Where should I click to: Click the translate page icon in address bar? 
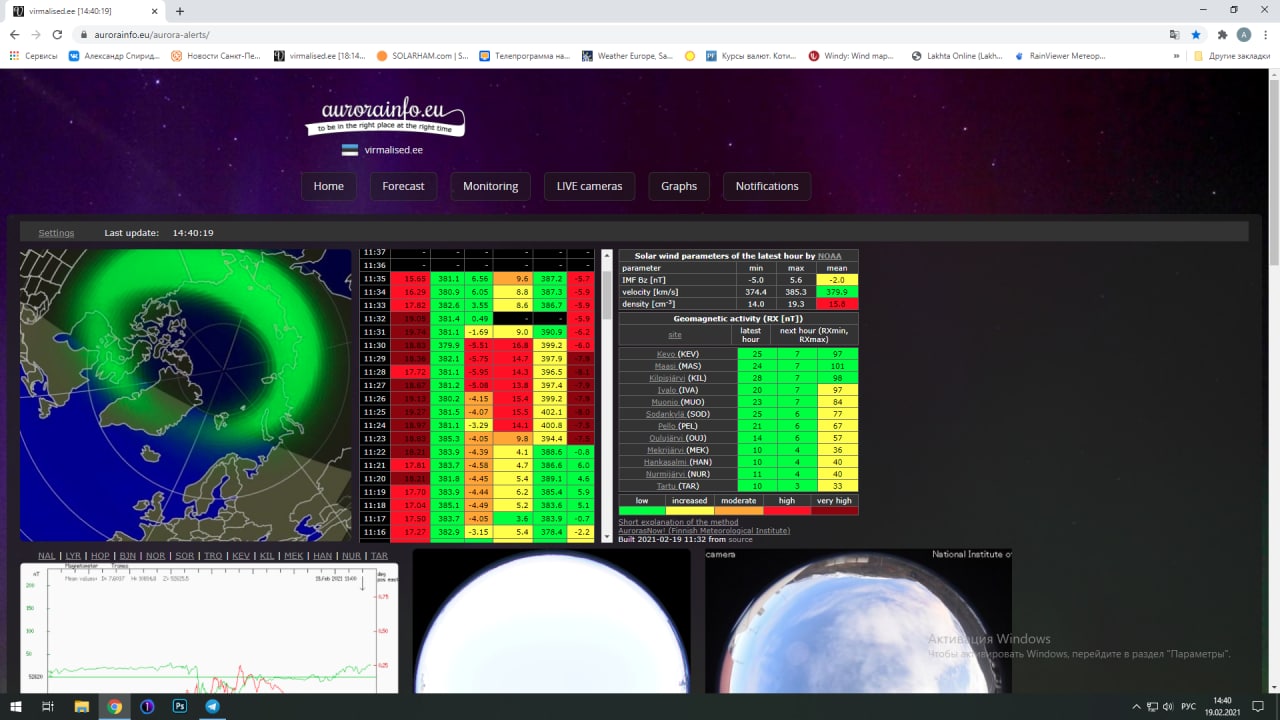(1174, 34)
